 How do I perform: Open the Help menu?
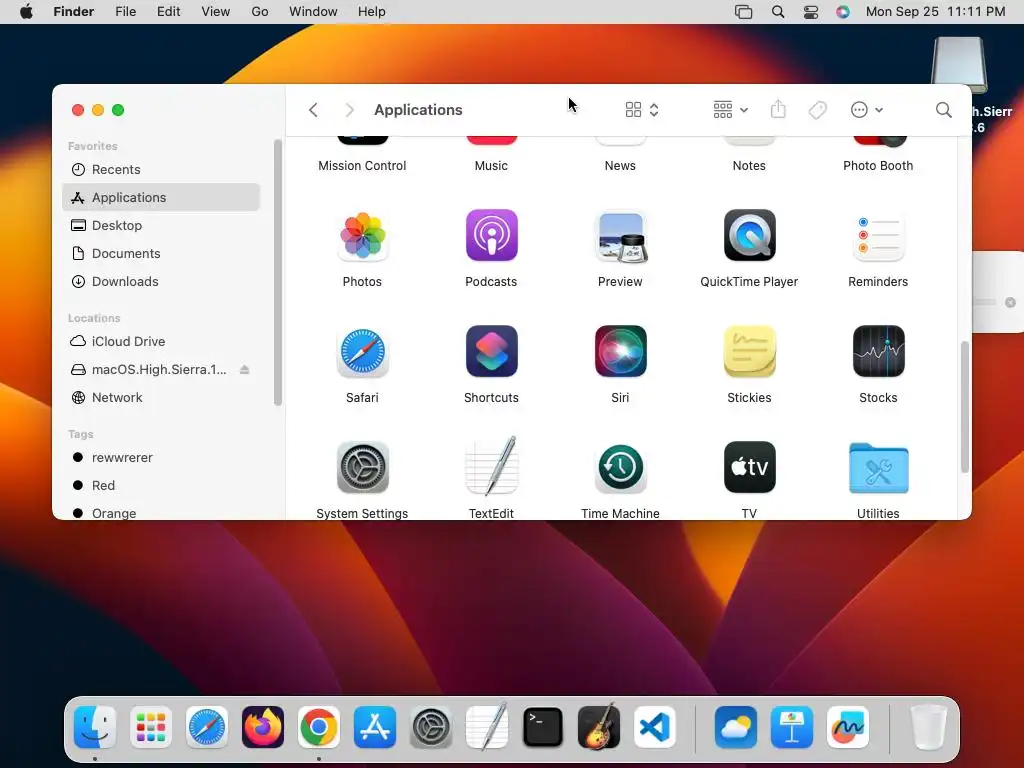point(372,12)
